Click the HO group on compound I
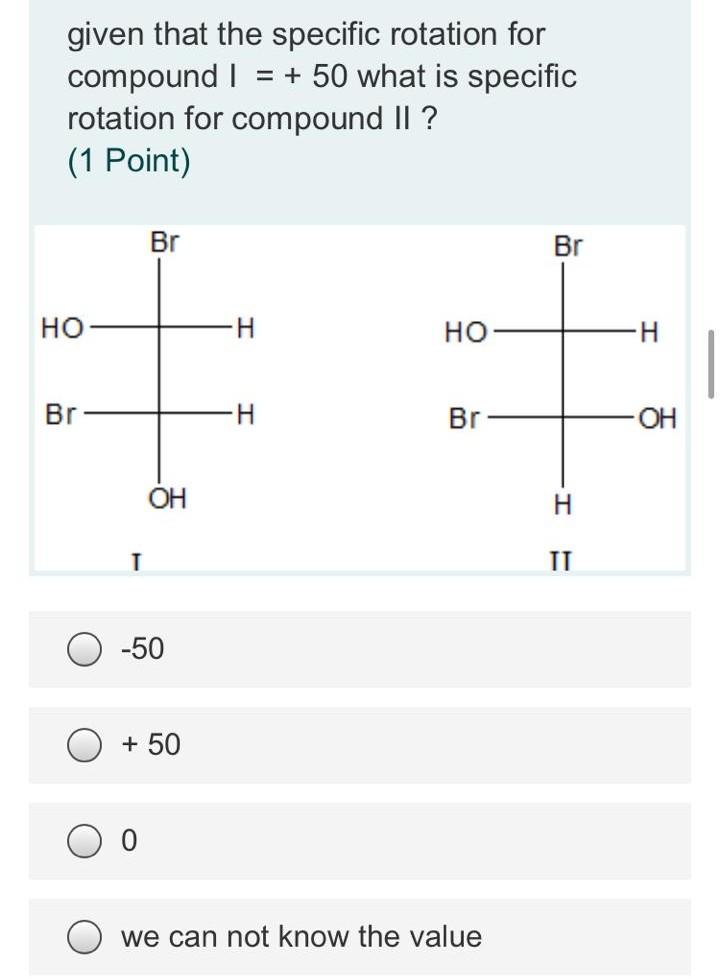720x979 pixels. 62,327
